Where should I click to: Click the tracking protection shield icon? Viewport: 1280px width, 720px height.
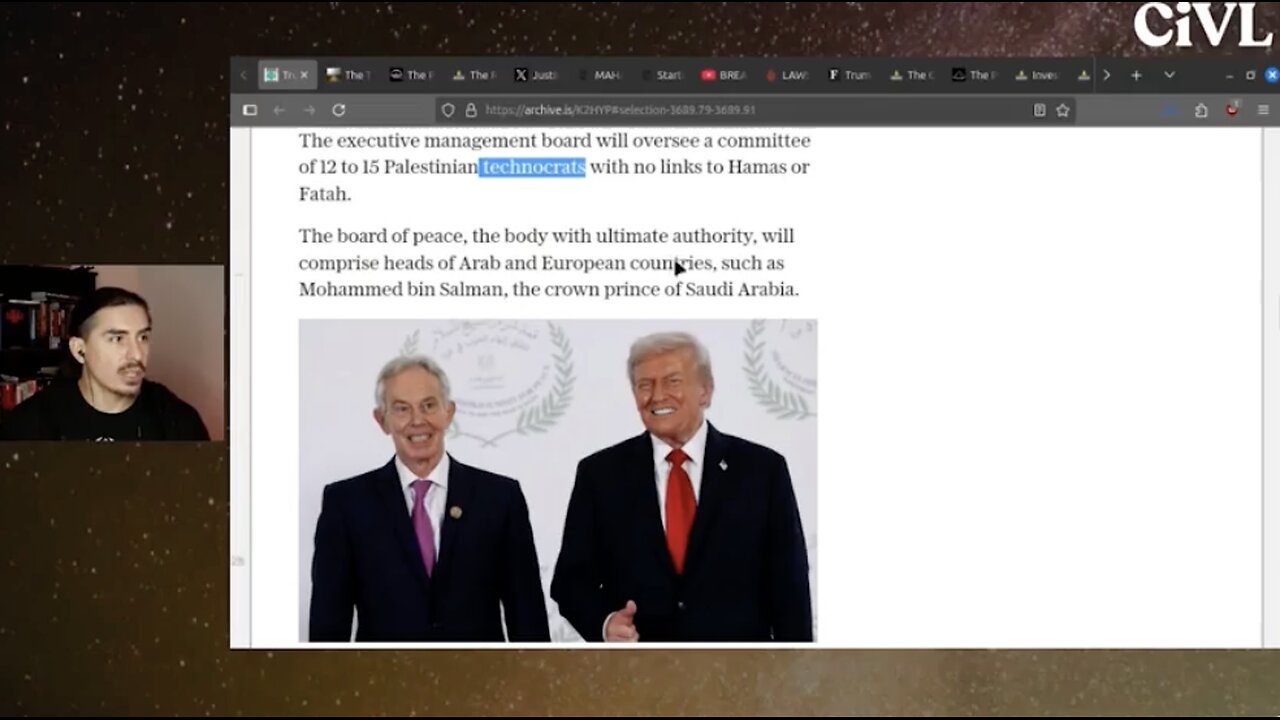point(449,110)
